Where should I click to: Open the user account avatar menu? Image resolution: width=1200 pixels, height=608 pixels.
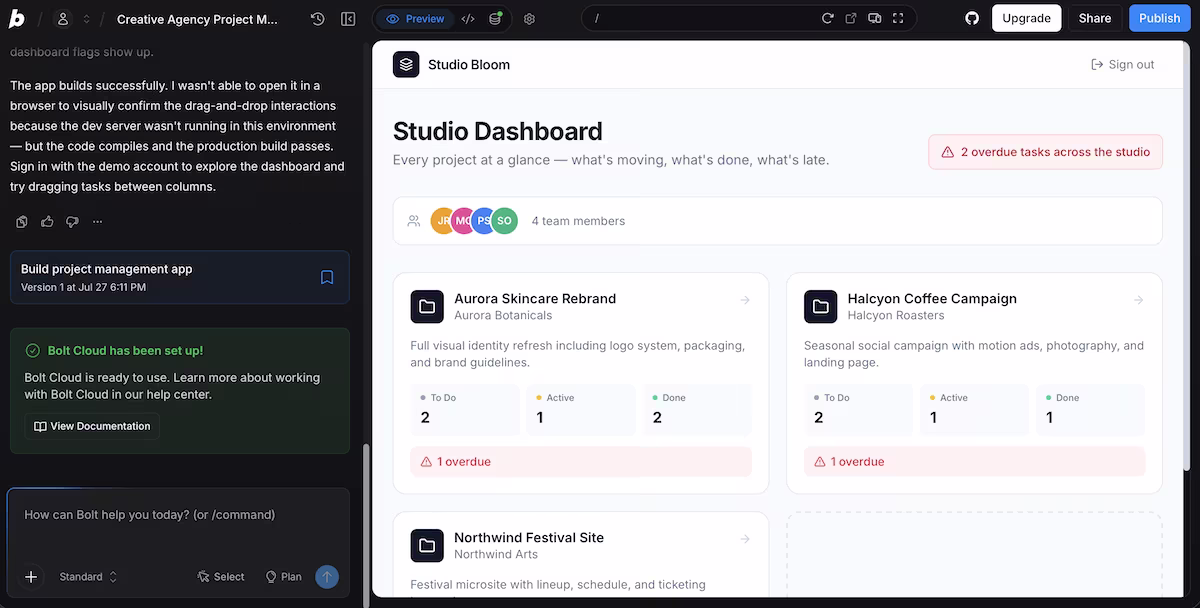pyautogui.click(x=63, y=19)
